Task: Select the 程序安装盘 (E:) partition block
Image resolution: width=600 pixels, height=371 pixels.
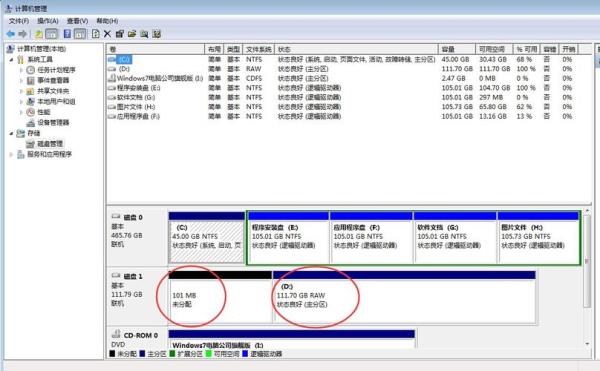Action: (289, 238)
